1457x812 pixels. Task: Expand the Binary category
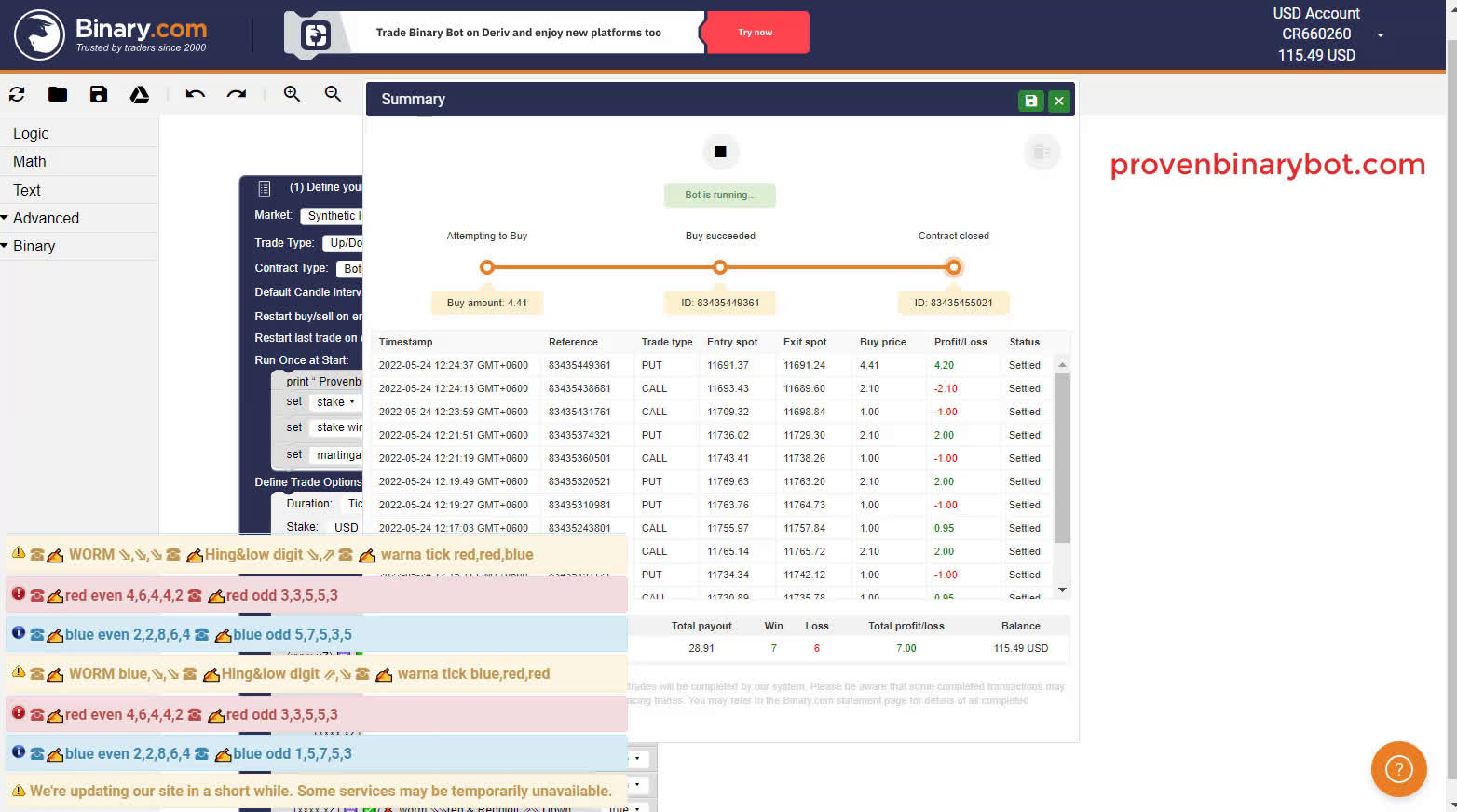click(34, 246)
